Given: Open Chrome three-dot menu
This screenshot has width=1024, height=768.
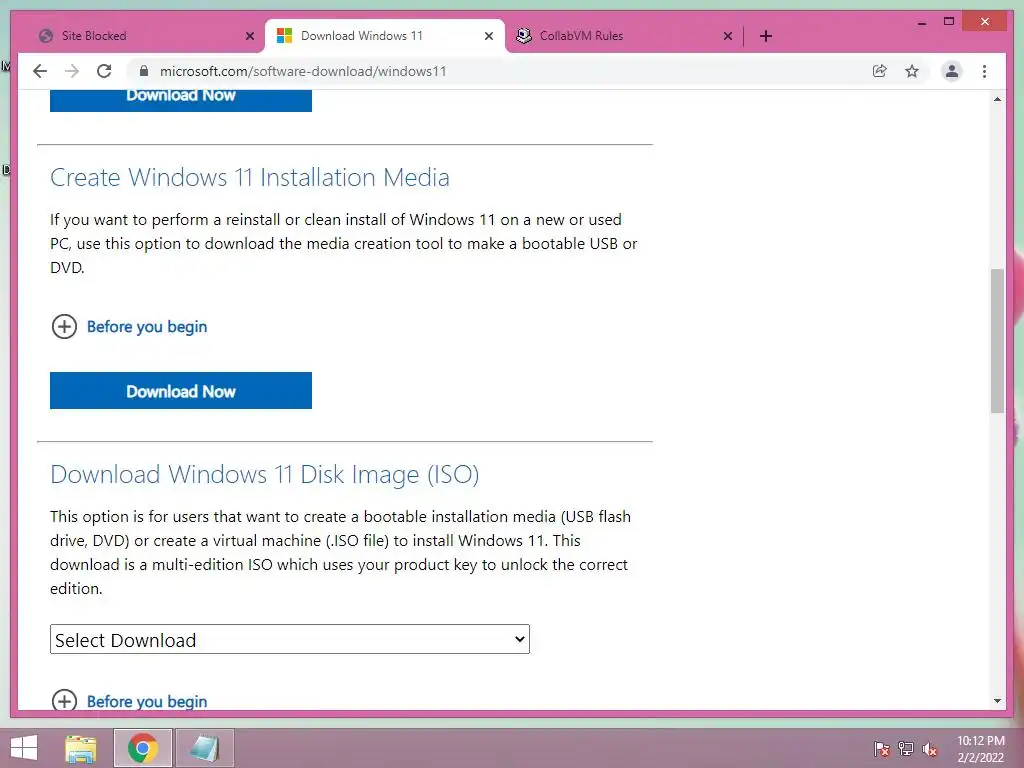Looking at the screenshot, I should pyautogui.click(x=984, y=71).
